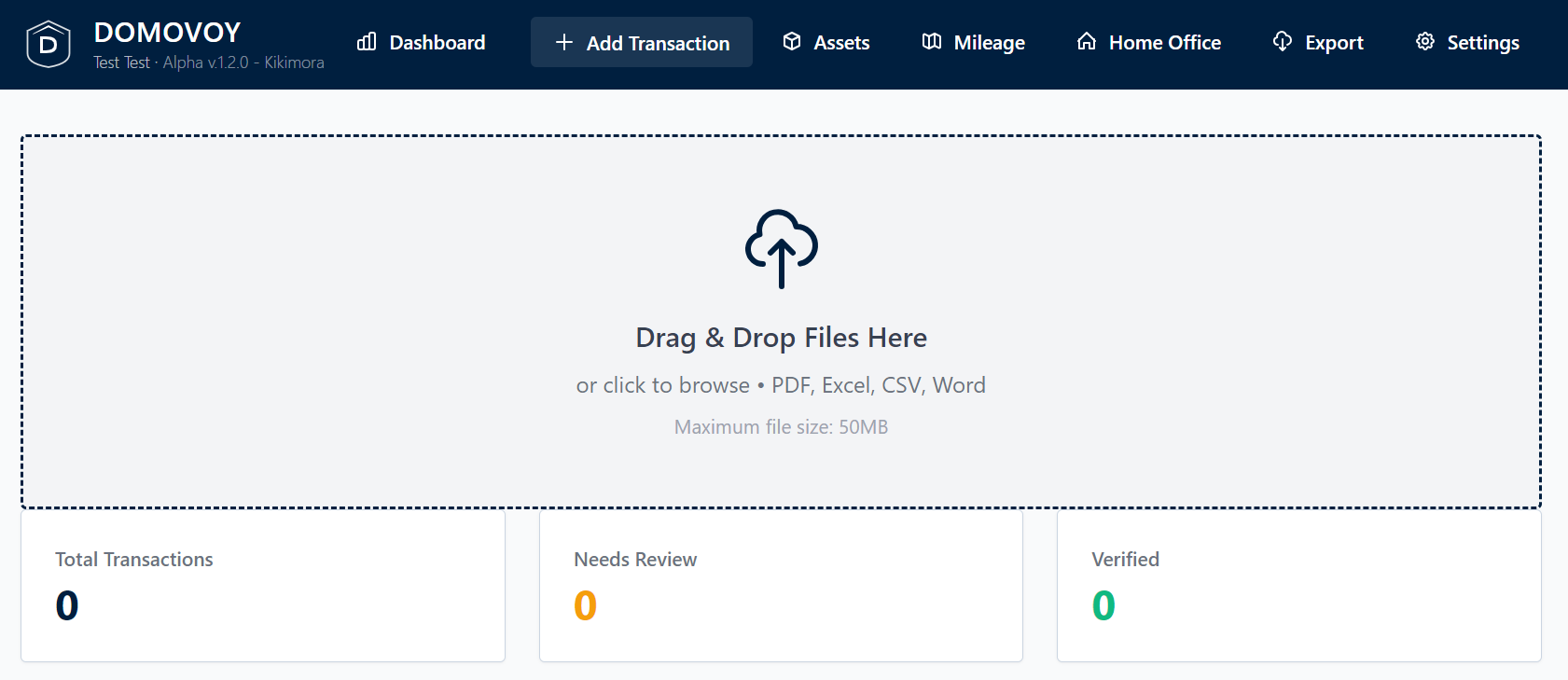Screen dimensions: 1568x680
Task: Click the Total Transactions count 0
Action: click(x=67, y=605)
